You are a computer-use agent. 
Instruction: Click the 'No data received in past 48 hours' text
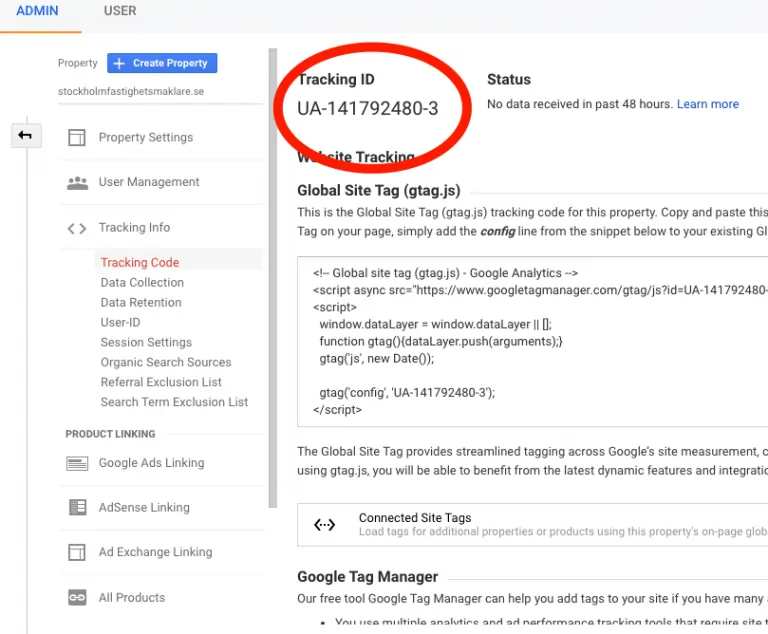click(x=579, y=104)
